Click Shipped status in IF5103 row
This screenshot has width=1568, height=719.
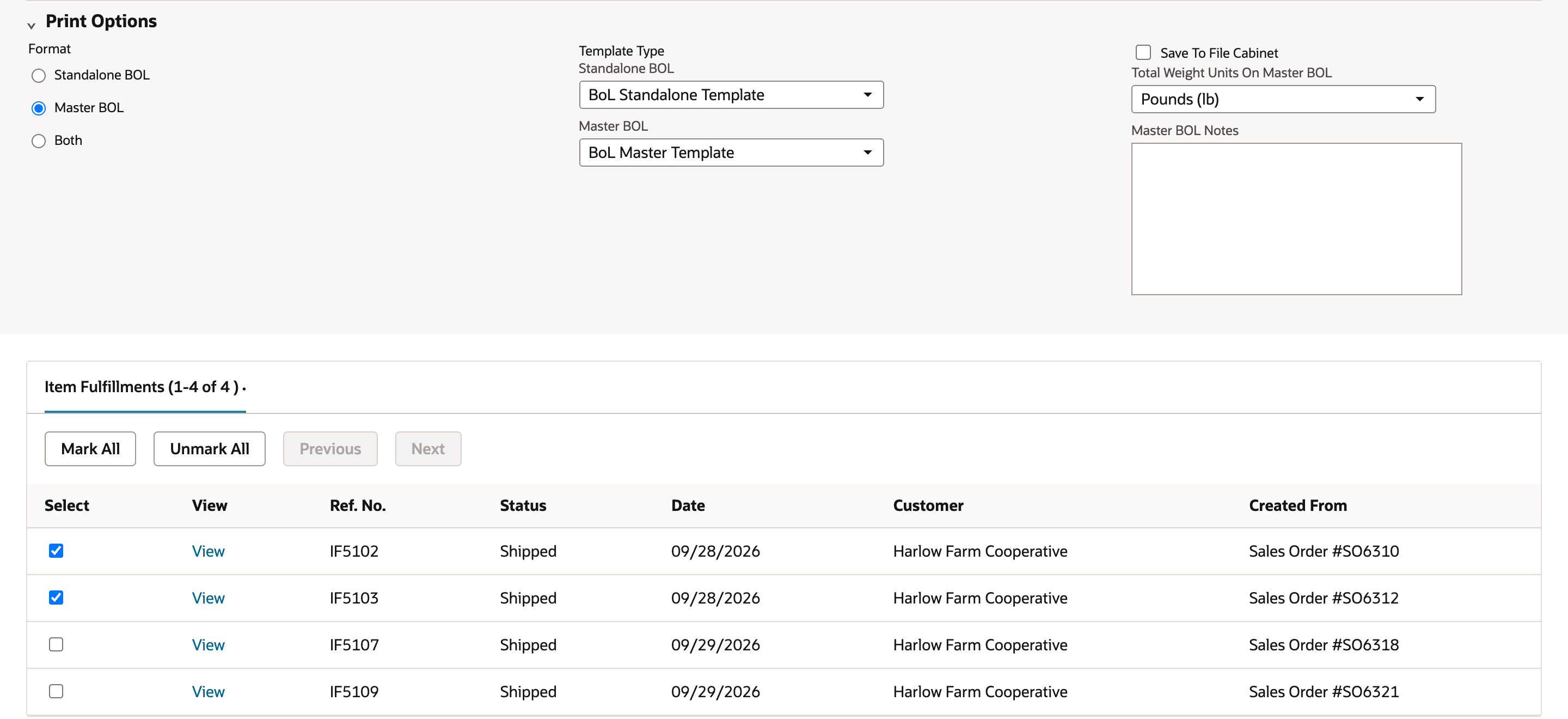tap(528, 599)
